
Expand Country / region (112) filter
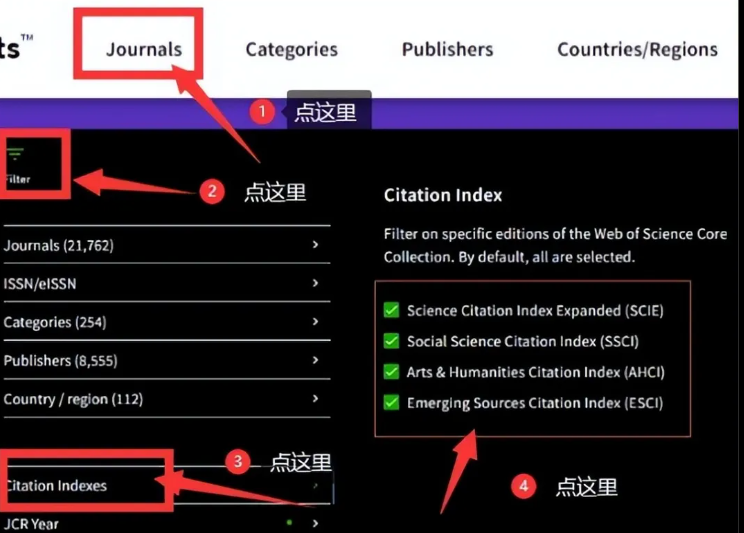point(160,399)
